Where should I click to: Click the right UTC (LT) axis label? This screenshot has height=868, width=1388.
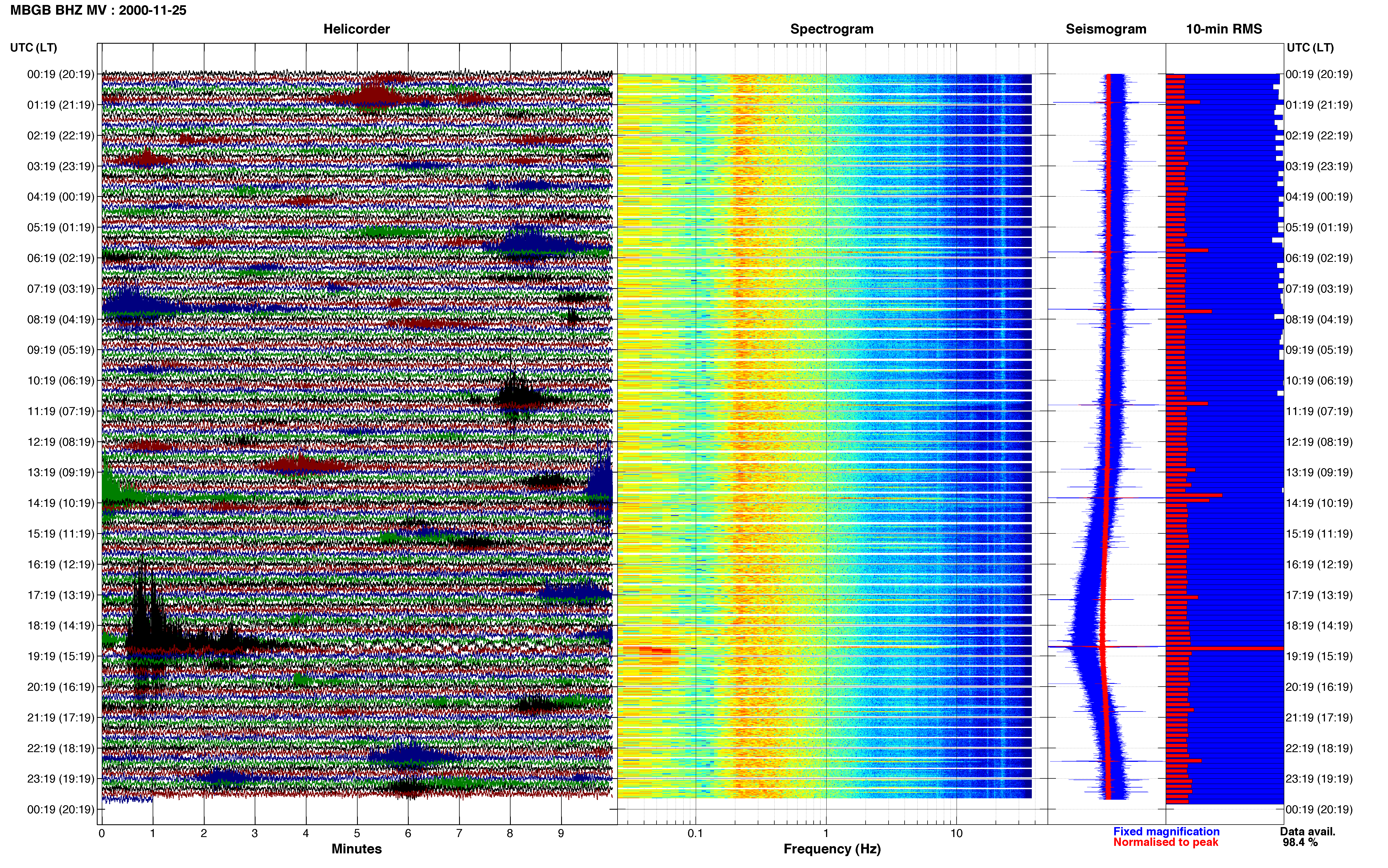pos(1310,48)
